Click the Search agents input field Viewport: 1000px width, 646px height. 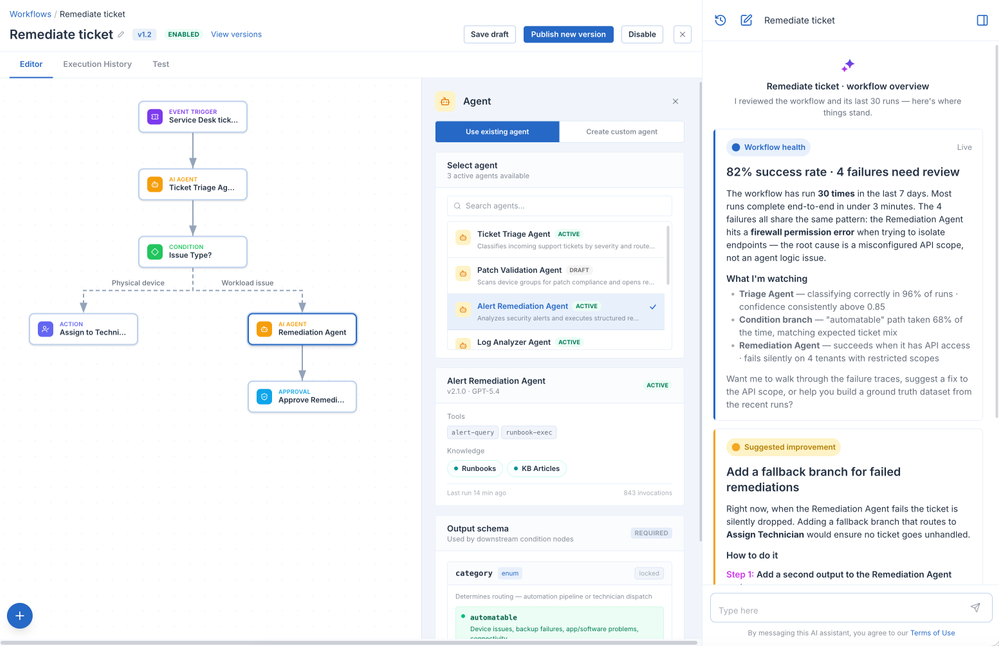pos(559,206)
